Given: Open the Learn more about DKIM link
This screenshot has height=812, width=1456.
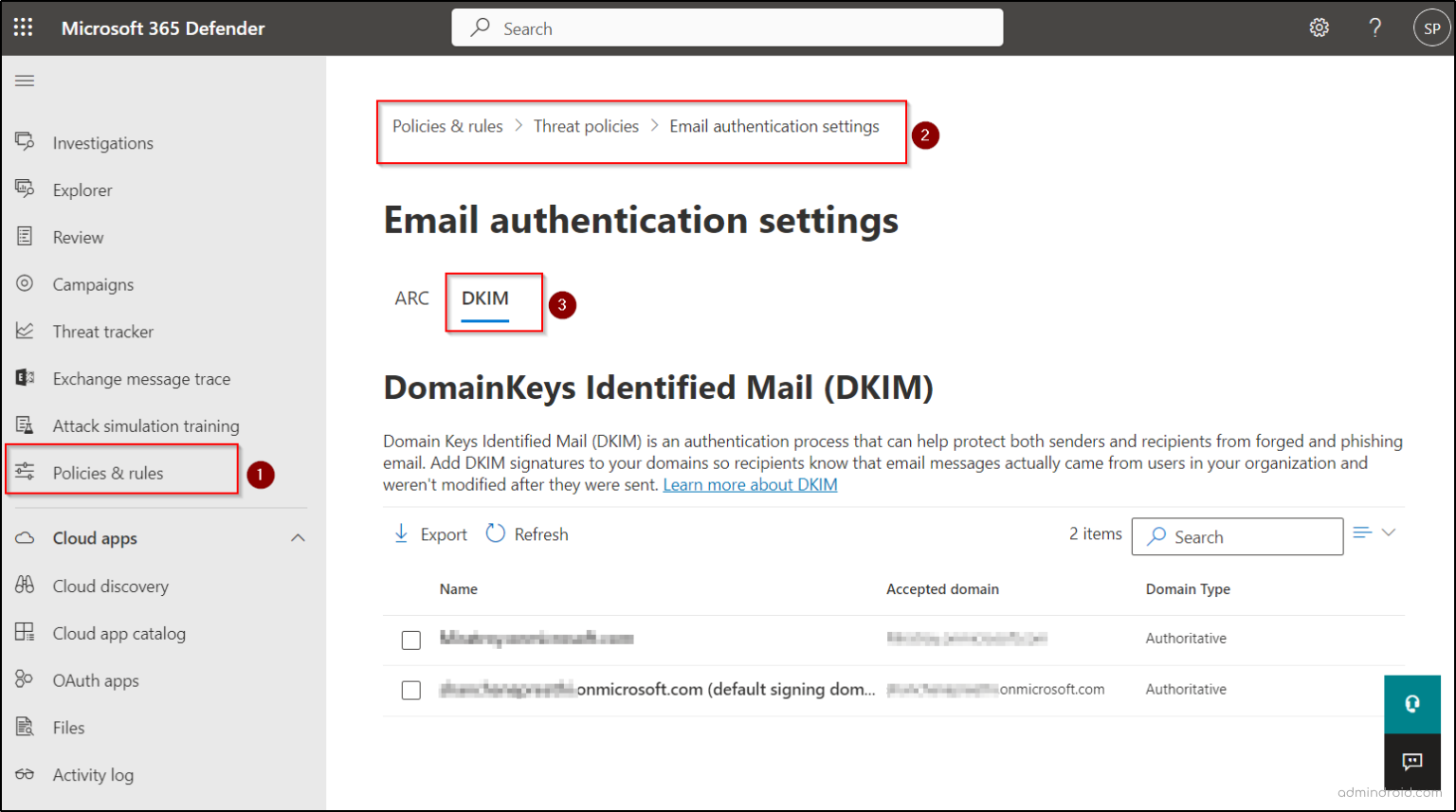Looking at the screenshot, I should click(749, 484).
